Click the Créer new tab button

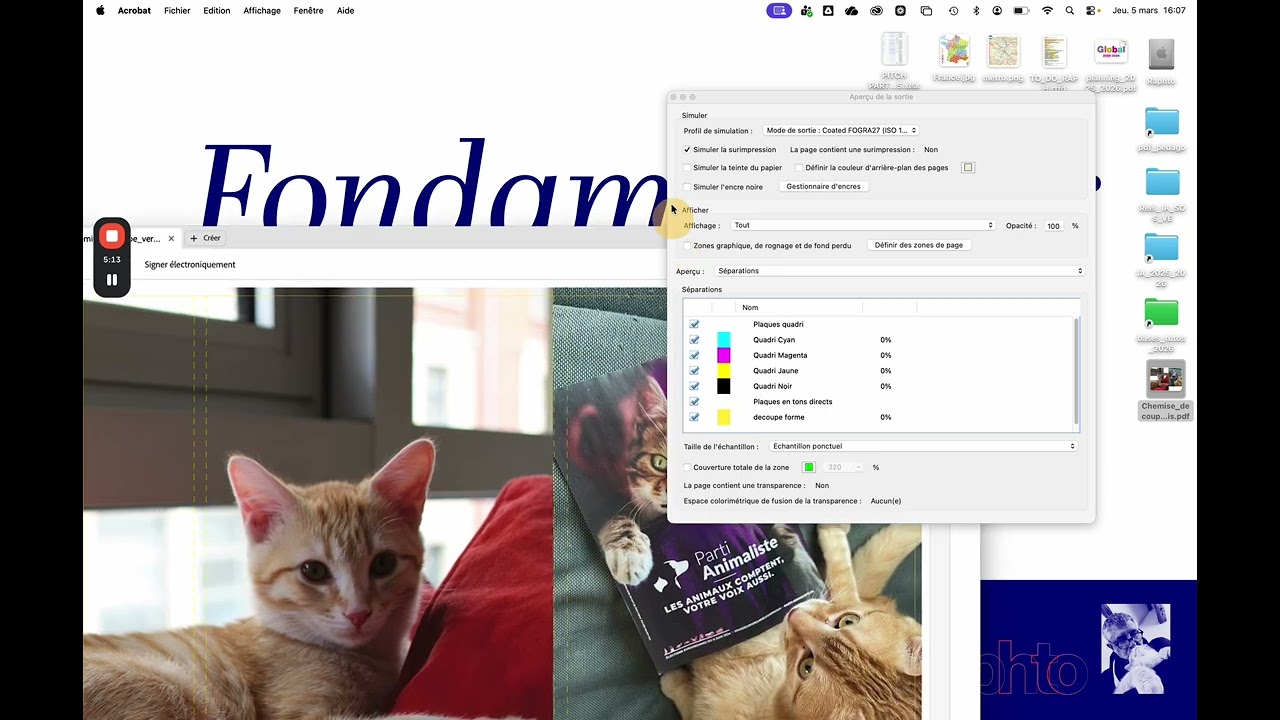pos(206,239)
